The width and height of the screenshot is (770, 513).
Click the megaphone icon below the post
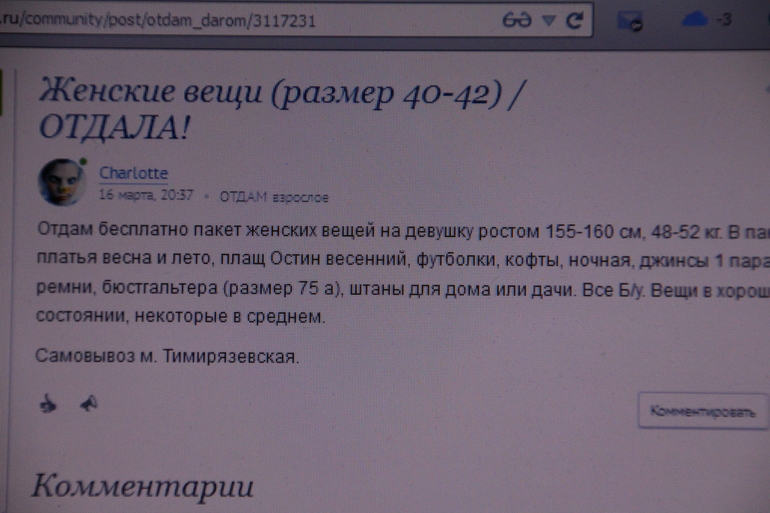88,404
